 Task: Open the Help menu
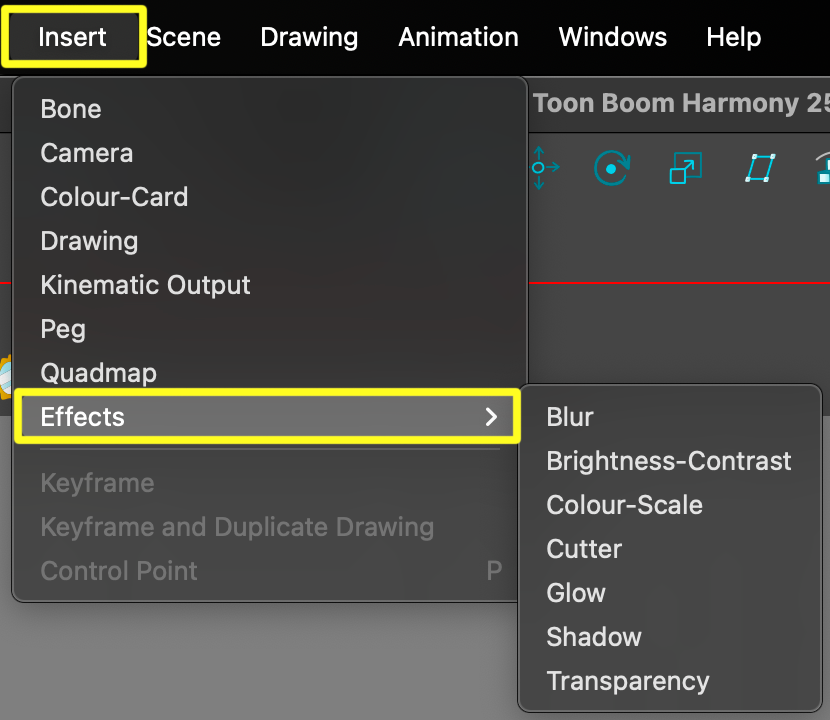[x=733, y=37]
